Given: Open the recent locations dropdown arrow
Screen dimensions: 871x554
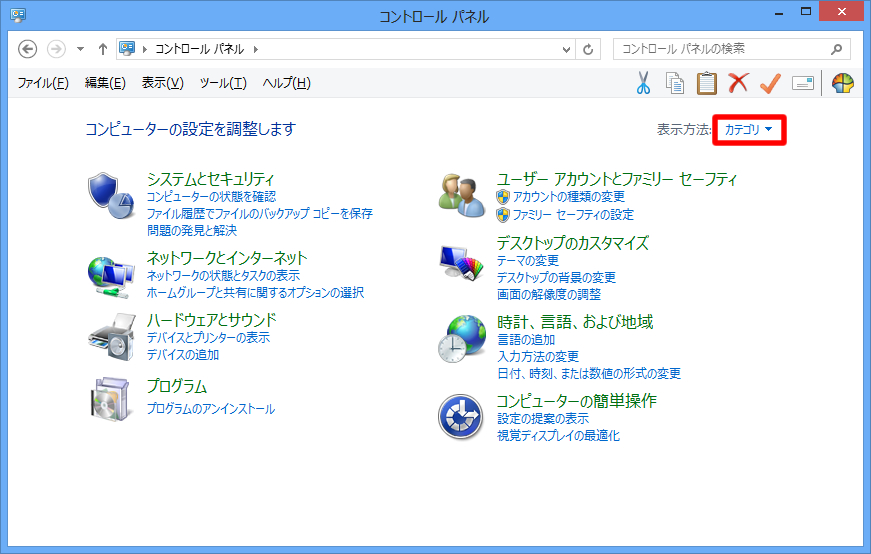Looking at the screenshot, I should coord(81,49).
